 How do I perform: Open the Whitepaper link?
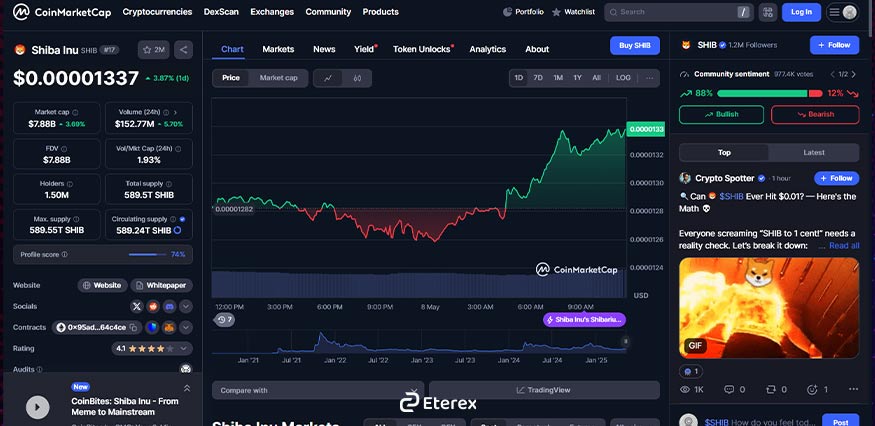click(162, 285)
